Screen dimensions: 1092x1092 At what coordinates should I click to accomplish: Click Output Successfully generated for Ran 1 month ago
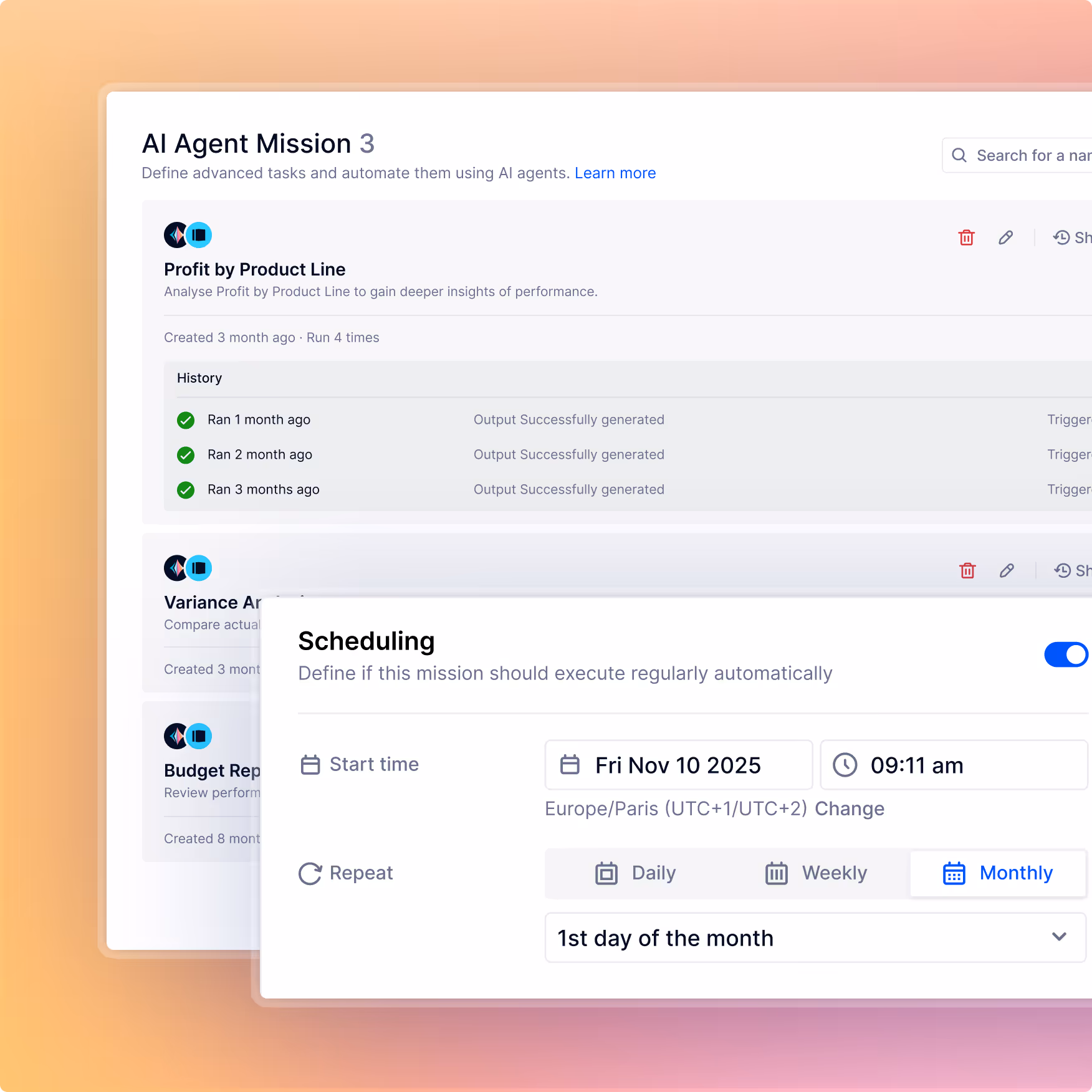point(569,419)
